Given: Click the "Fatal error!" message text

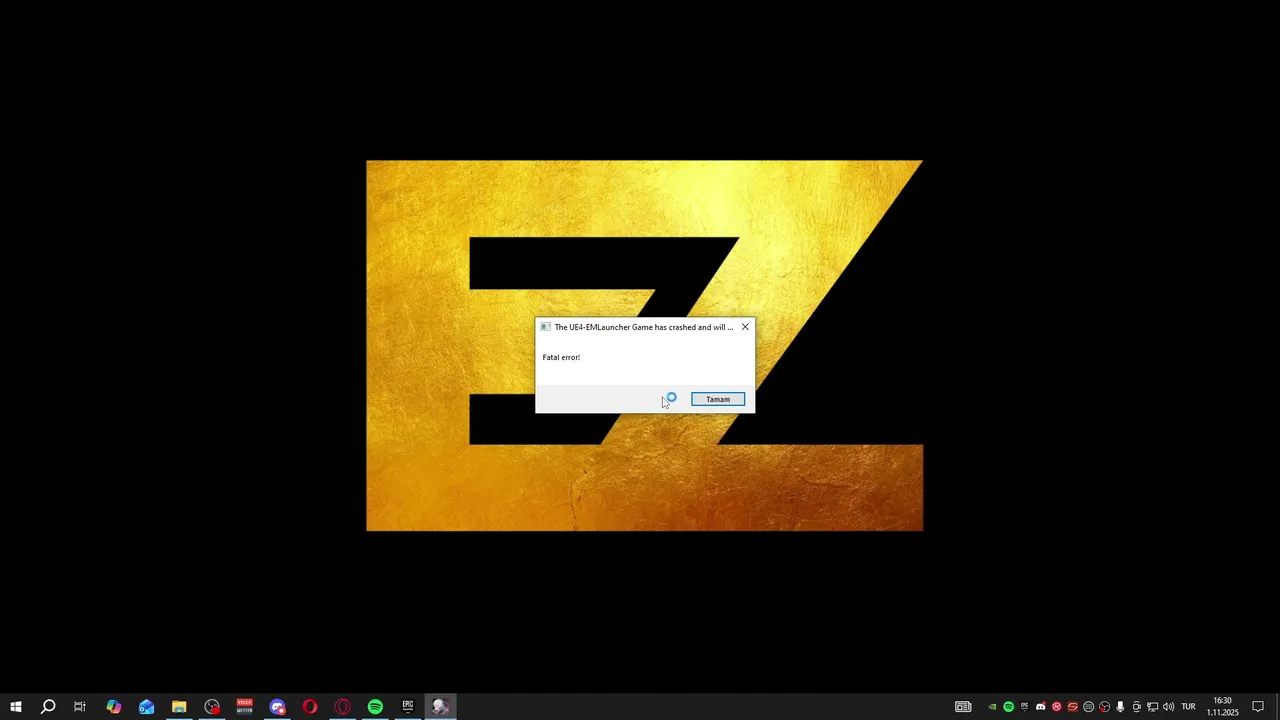Looking at the screenshot, I should 561,357.
